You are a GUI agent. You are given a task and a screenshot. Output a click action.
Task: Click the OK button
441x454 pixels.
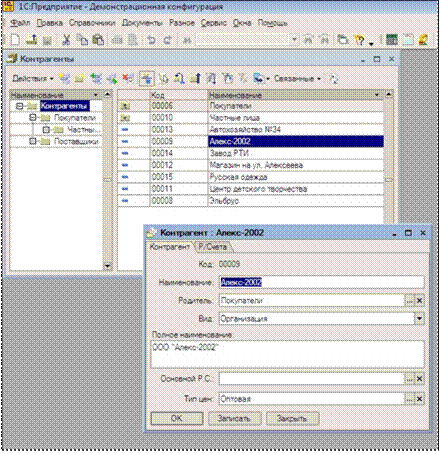point(177,418)
